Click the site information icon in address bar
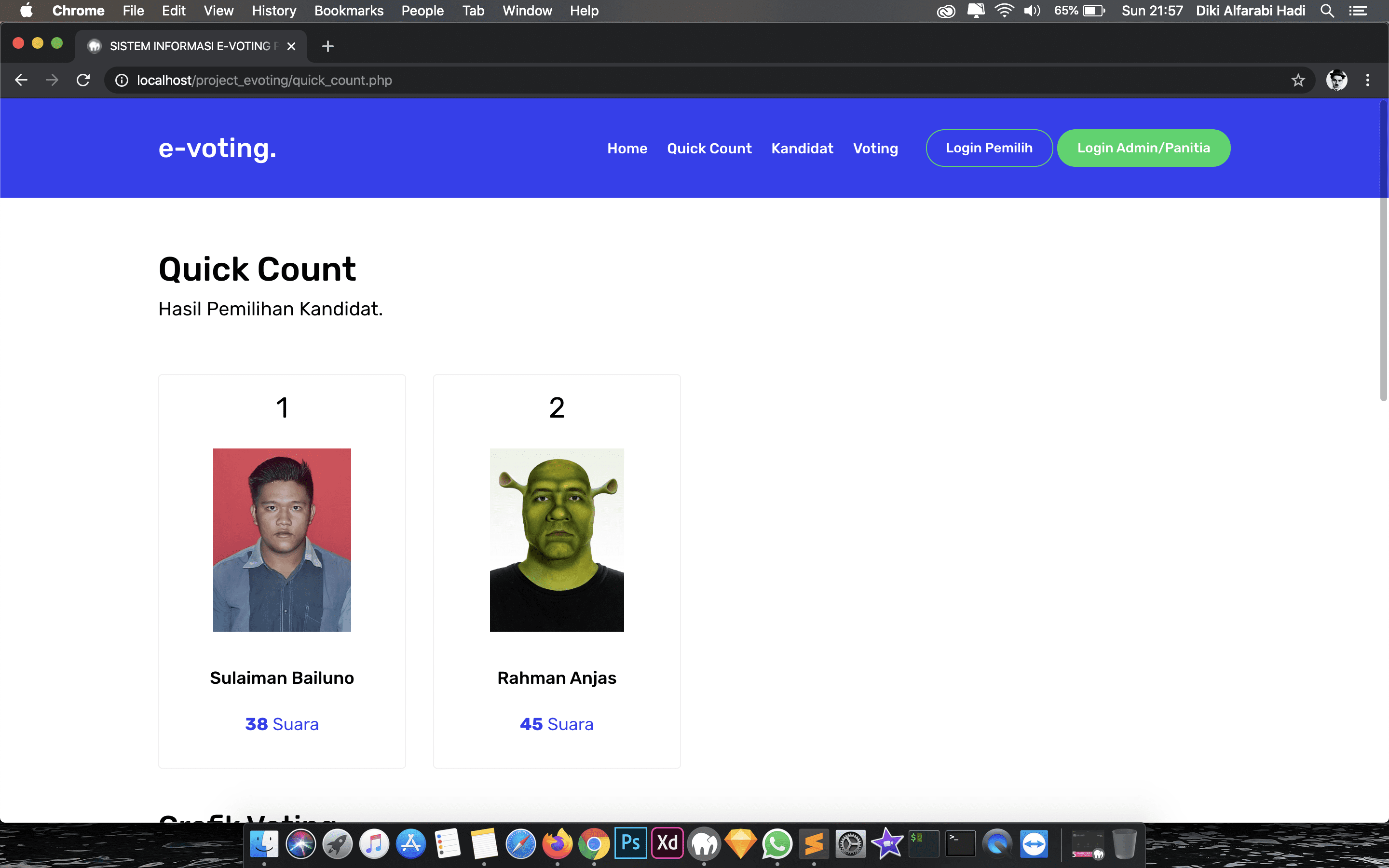1389x868 pixels. [122, 81]
